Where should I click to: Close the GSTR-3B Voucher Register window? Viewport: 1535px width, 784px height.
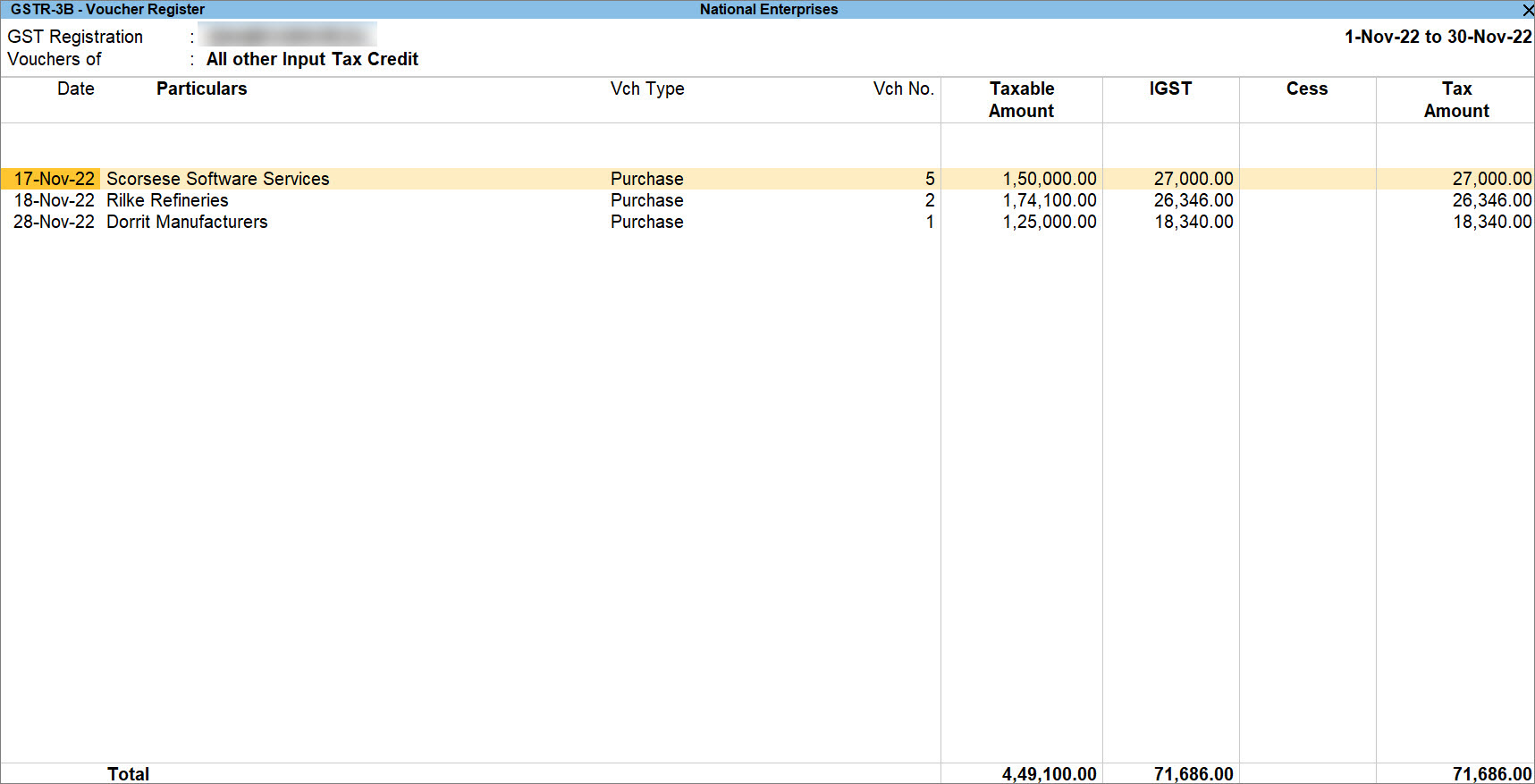pyautogui.click(x=1527, y=10)
